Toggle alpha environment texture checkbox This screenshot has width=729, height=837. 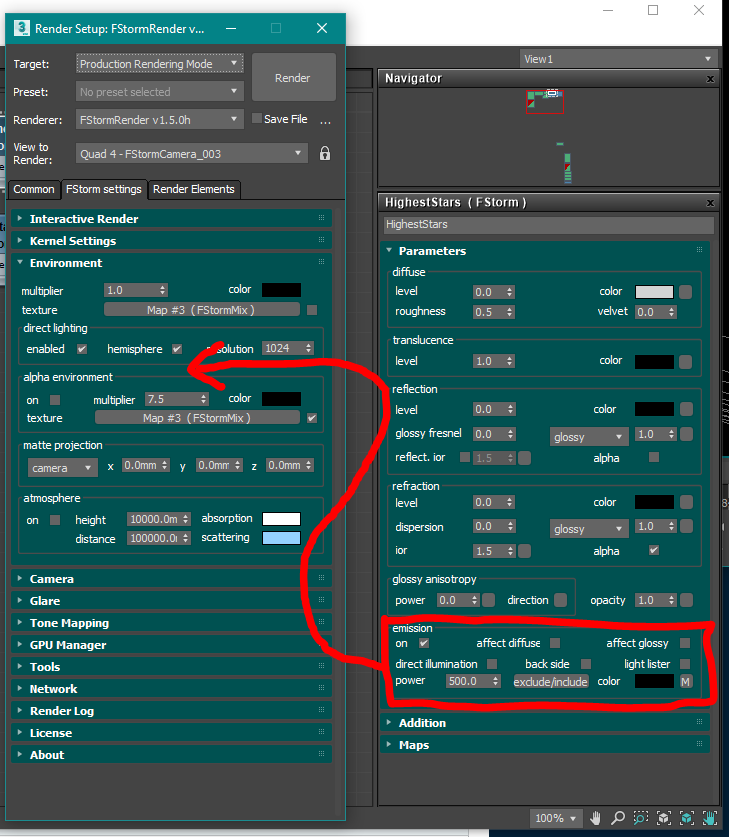[312, 418]
